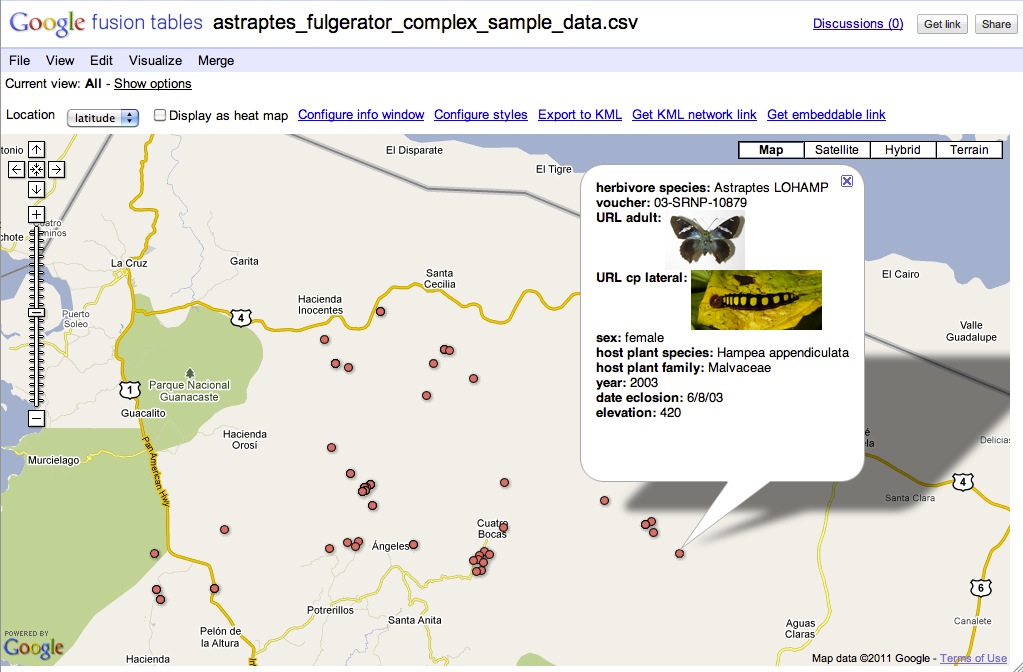Toggle Display as heat map checkbox
Screen dimensions: 1023x672
click(159, 115)
